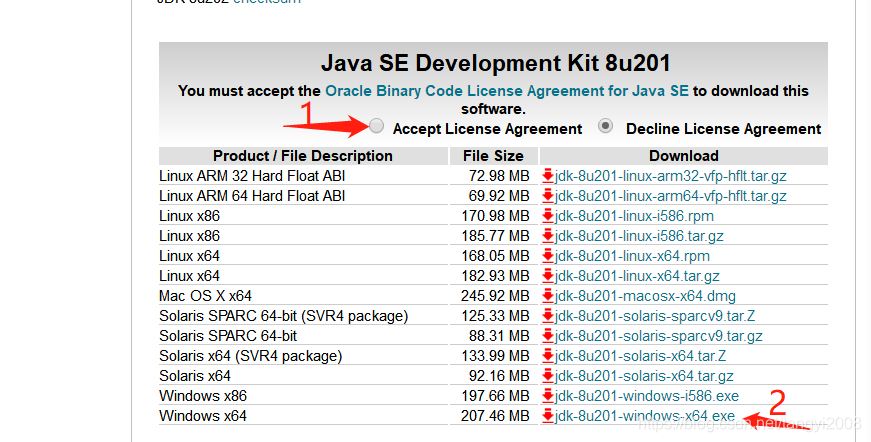Image resolution: width=871 pixels, height=442 pixels.
Task: Click the 207.46 MB file size
Action: point(495,416)
